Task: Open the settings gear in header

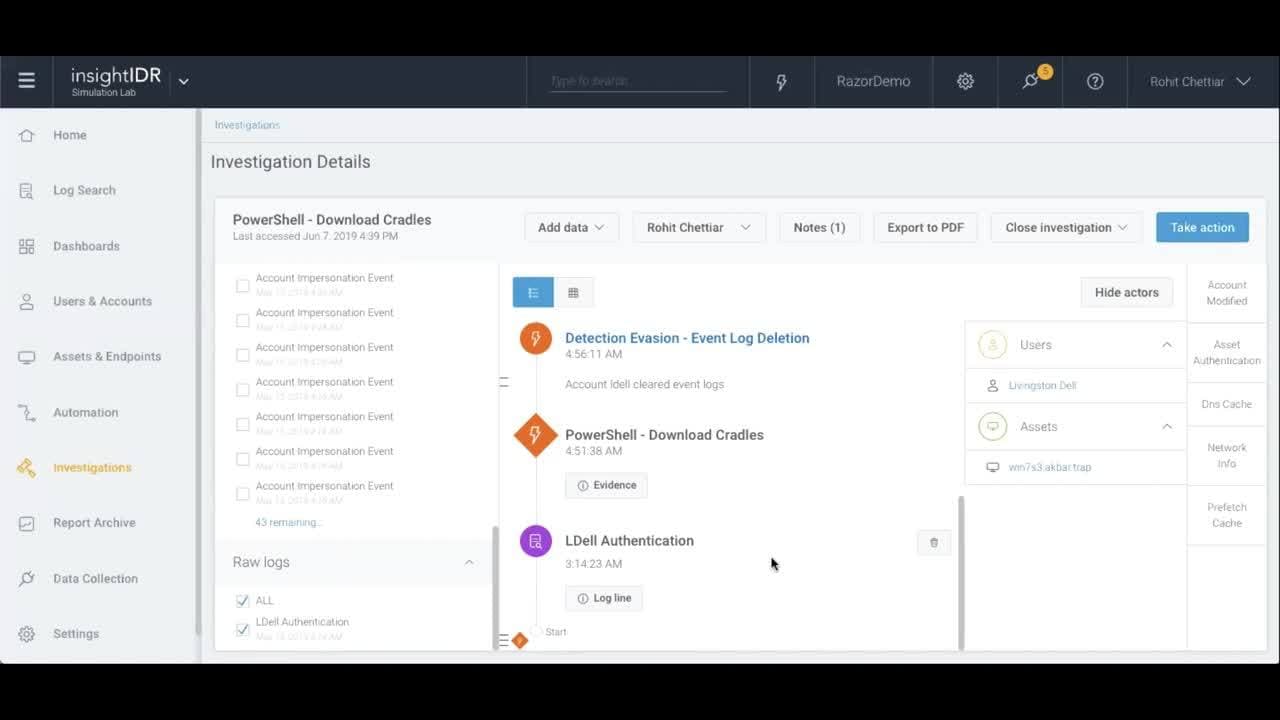Action: (x=965, y=82)
